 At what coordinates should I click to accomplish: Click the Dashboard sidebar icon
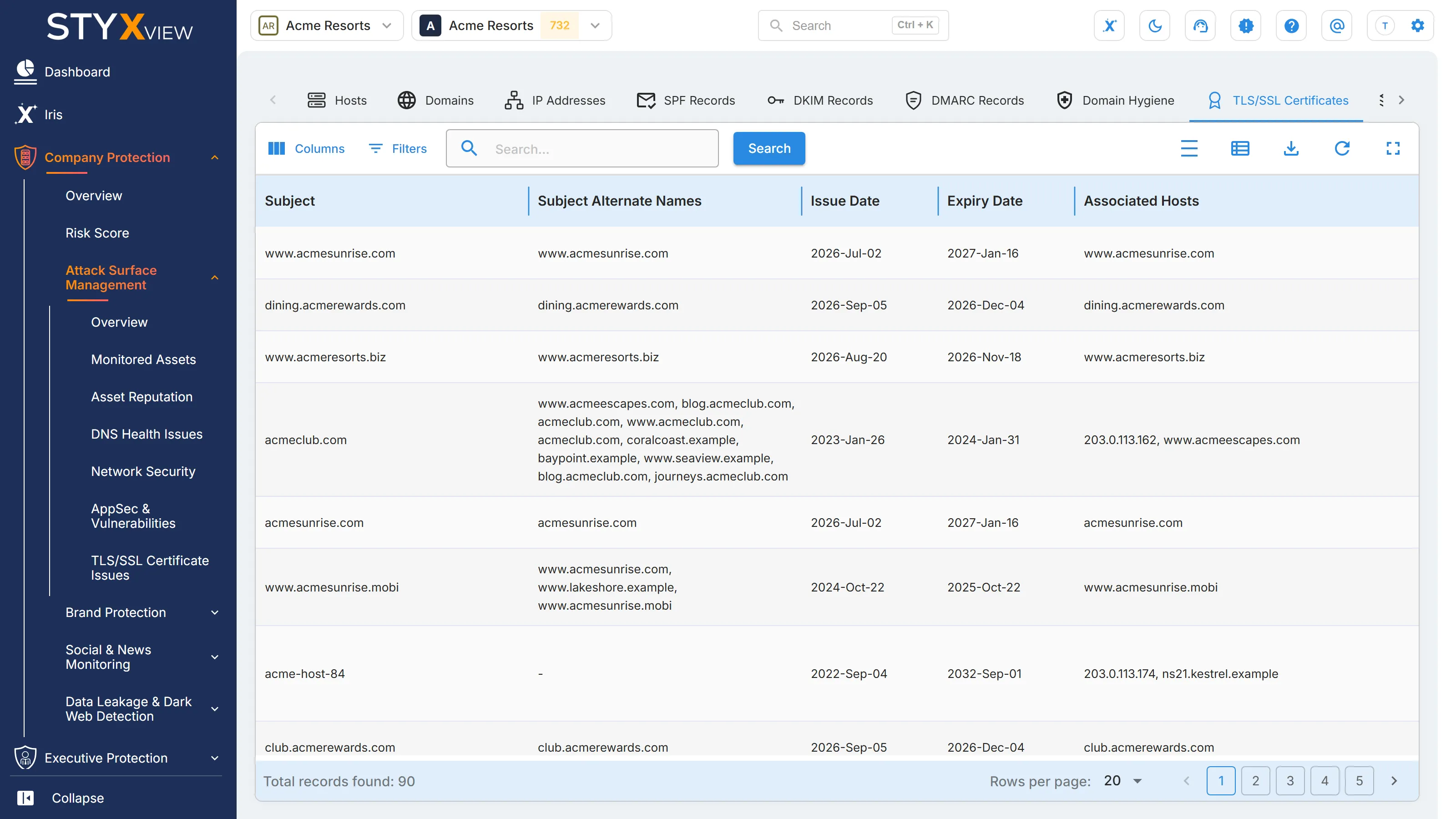pyautogui.click(x=25, y=72)
